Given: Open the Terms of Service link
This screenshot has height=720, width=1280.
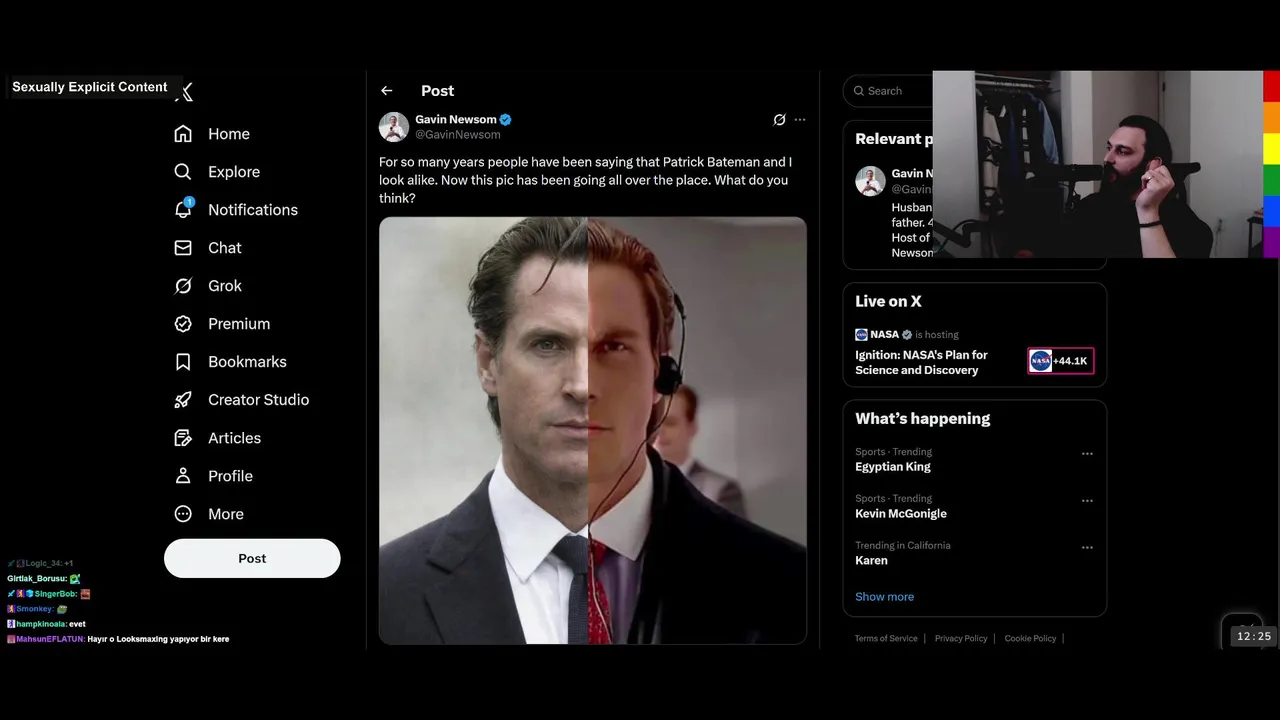Looking at the screenshot, I should pyautogui.click(x=886, y=638).
